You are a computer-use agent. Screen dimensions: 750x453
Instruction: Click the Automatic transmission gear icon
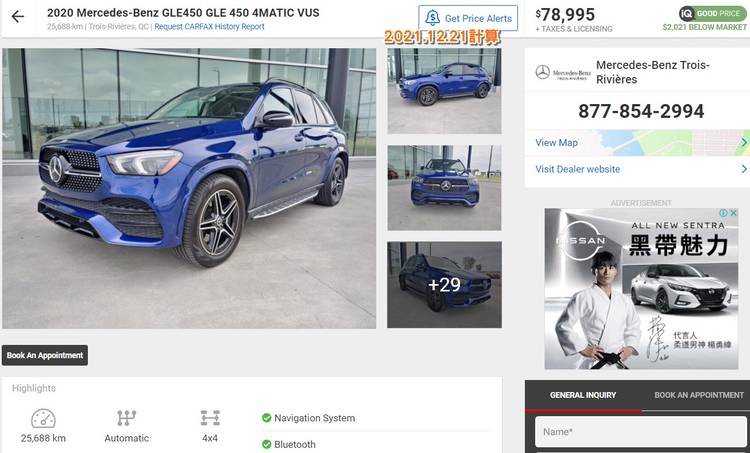tap(127, 418)
